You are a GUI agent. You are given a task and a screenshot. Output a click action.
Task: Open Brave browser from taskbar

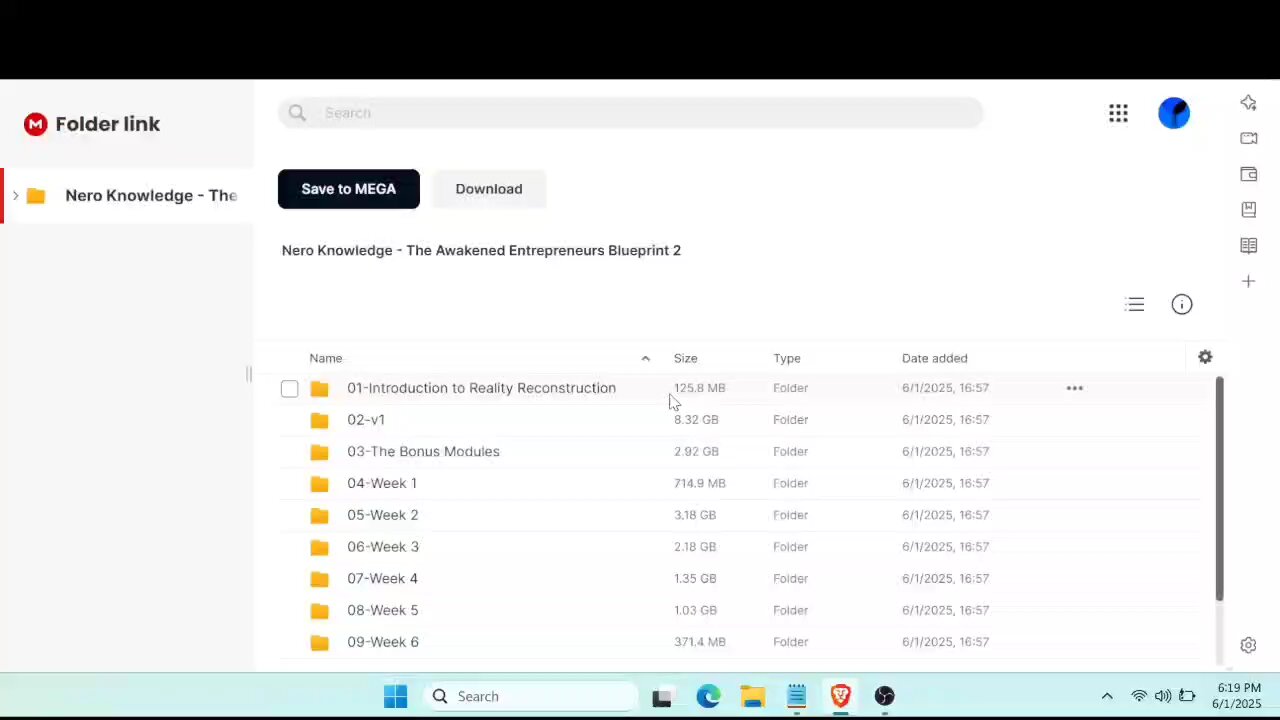[x=840, y=696]
